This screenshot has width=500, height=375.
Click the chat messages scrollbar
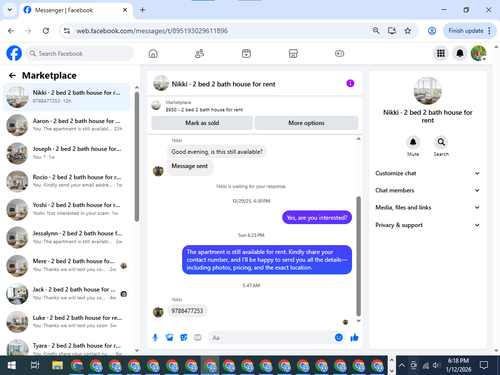pyautogui.click(x=358, y=256)
